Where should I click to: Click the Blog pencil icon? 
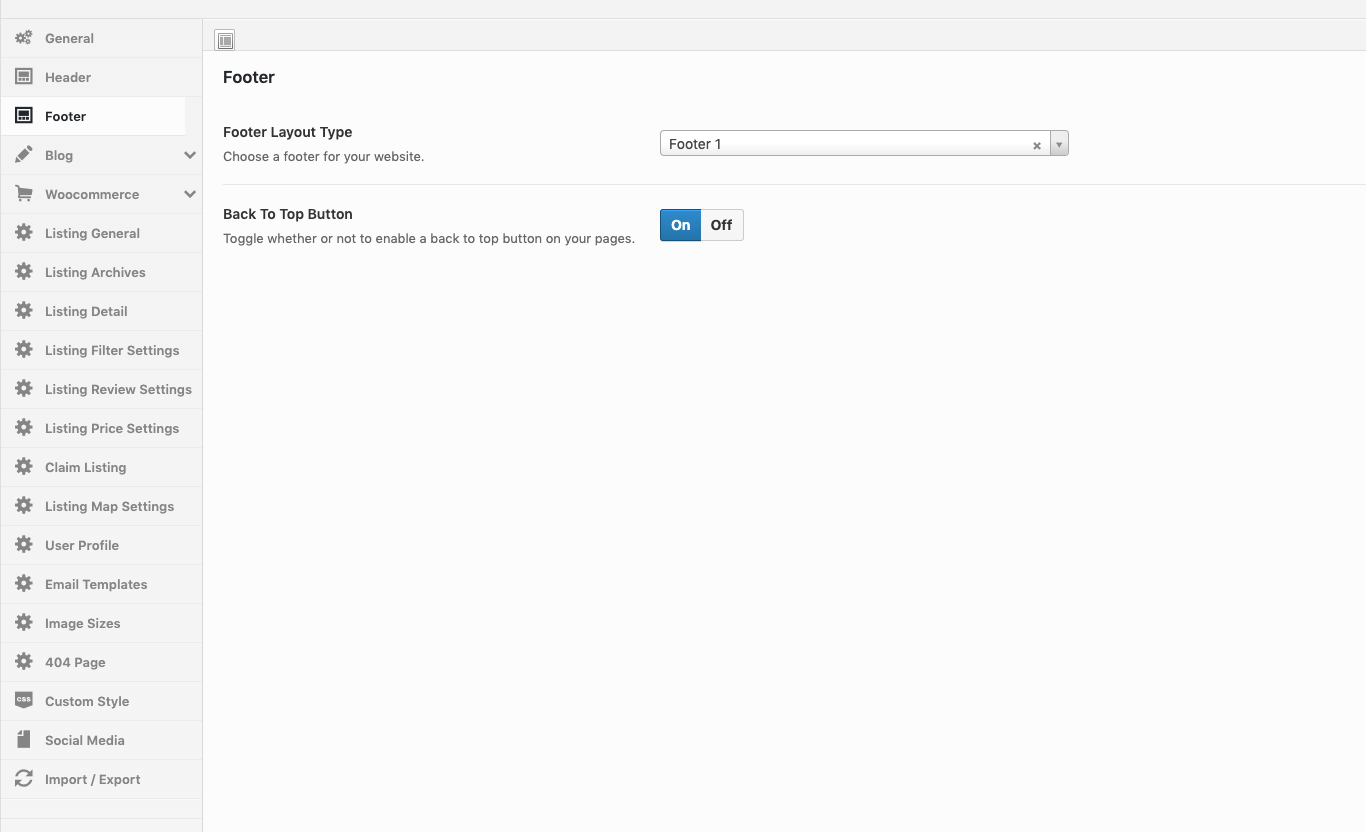click(24, 155)
